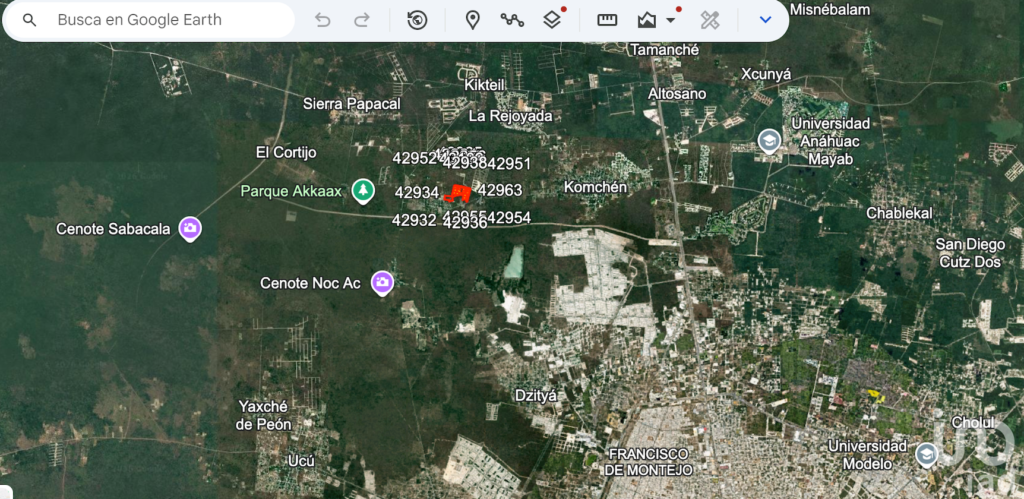Click the 'Misnébalam' place label
The image size is (1024, 499).
(830, 9)
